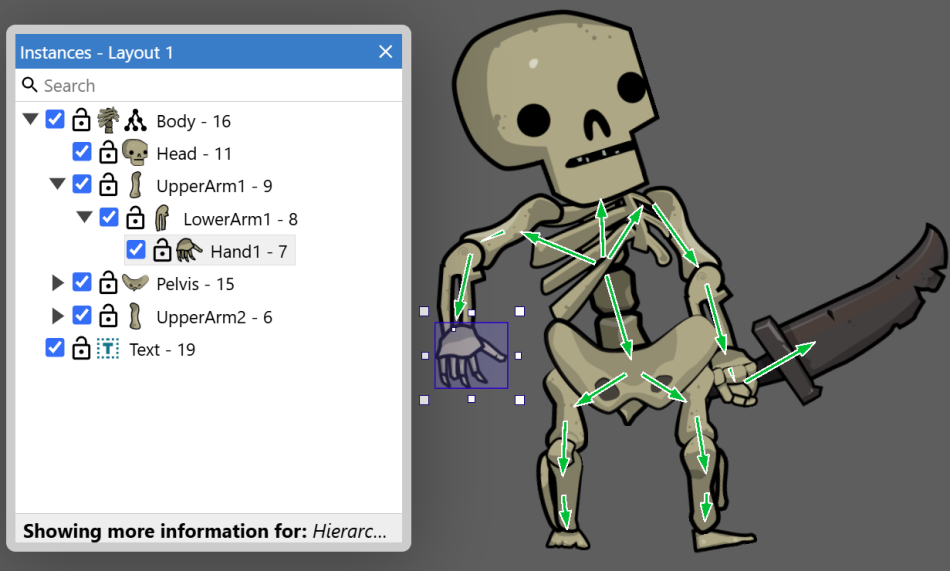Click into the Search field
The height and width of the screenshot is (571, 950).
pos(215,86)
